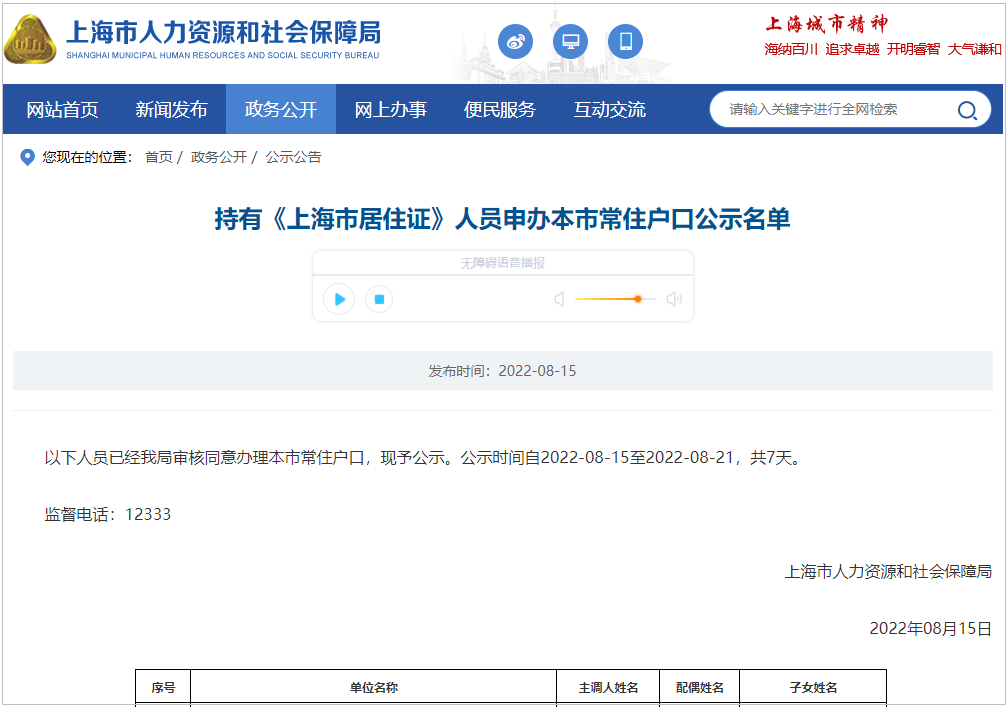Select the 政务公开 navigation tab
The width and height of the screenshot is (1008, 707).
(x=281, y=109)
